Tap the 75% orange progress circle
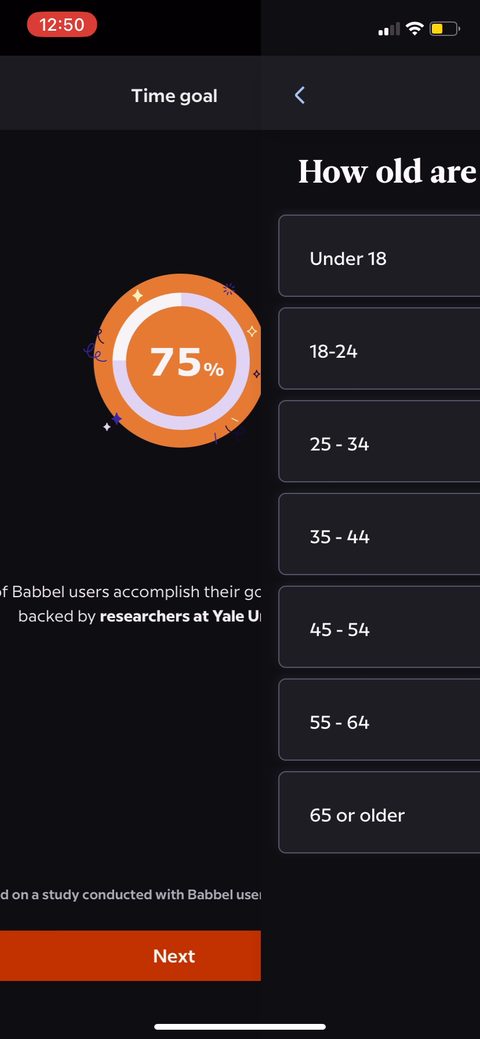This screenshot has height=1039, width=480. 177,360
